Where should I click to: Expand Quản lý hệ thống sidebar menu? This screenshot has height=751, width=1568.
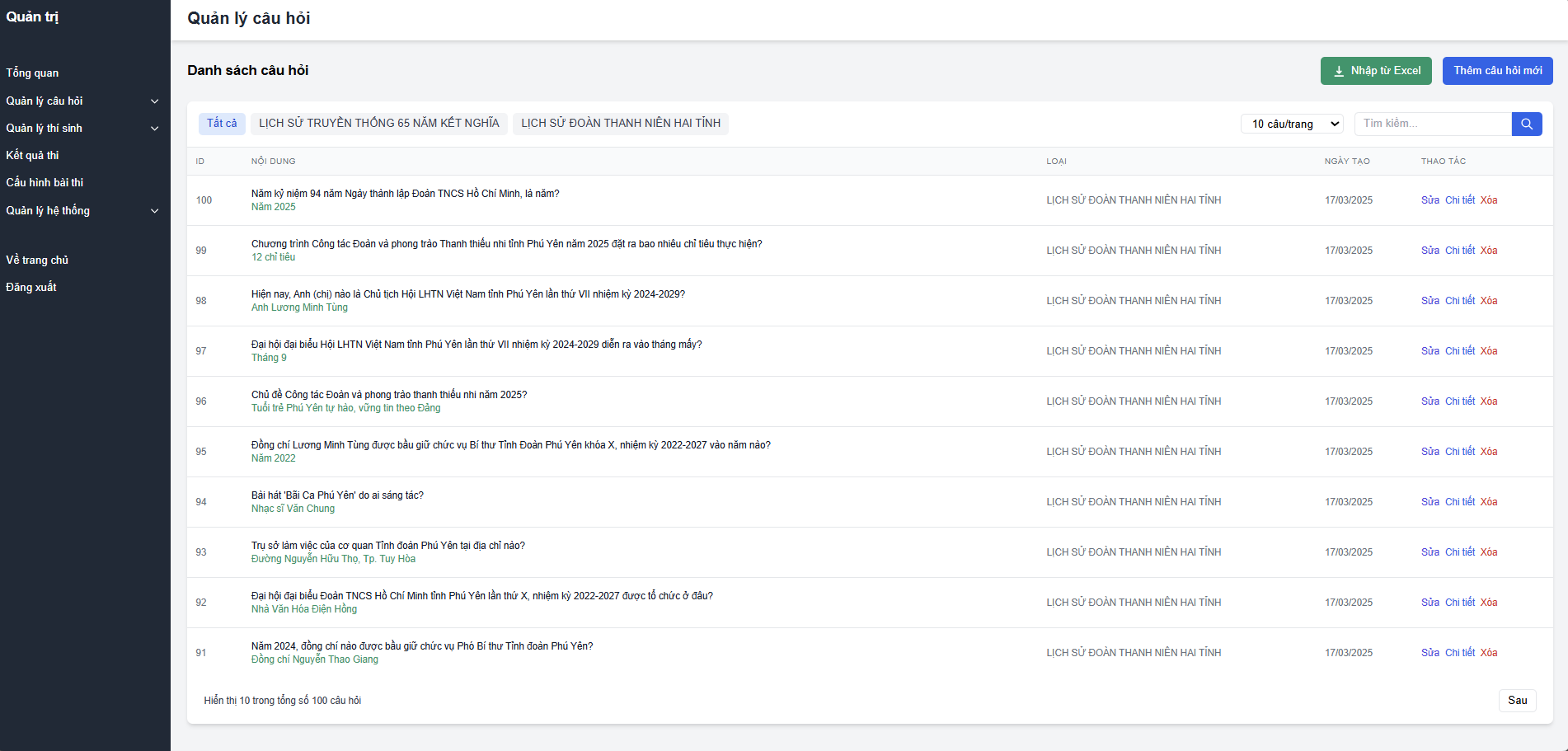(x=82, y=210)
